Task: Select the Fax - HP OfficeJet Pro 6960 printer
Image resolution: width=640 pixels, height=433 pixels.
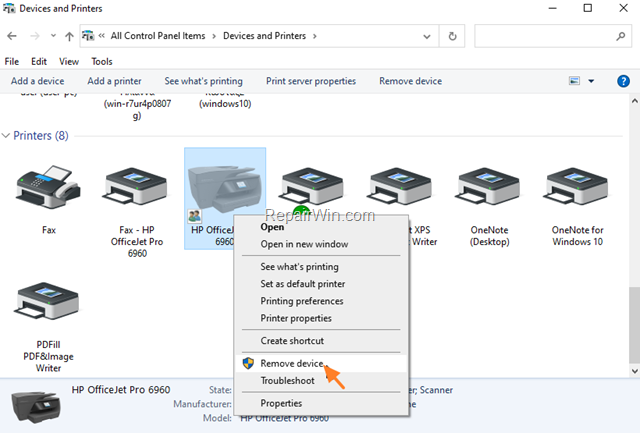Action: pos(137,188)
